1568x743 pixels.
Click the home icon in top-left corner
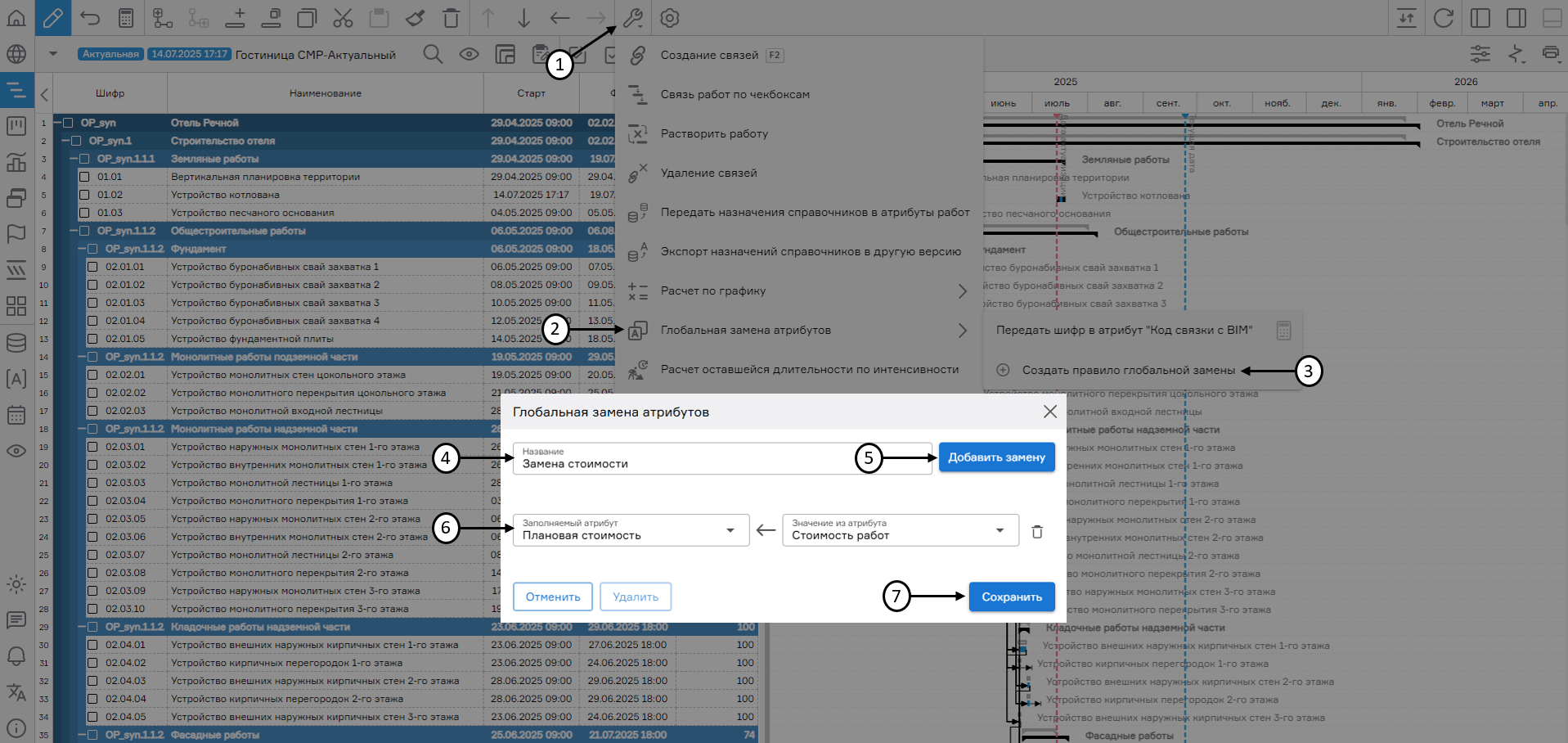16,18
